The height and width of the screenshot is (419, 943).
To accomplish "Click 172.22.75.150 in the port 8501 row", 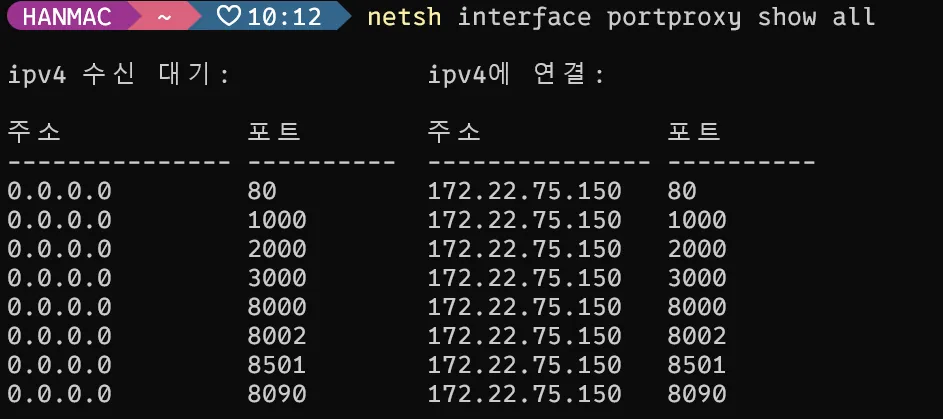I will point(524,365).
